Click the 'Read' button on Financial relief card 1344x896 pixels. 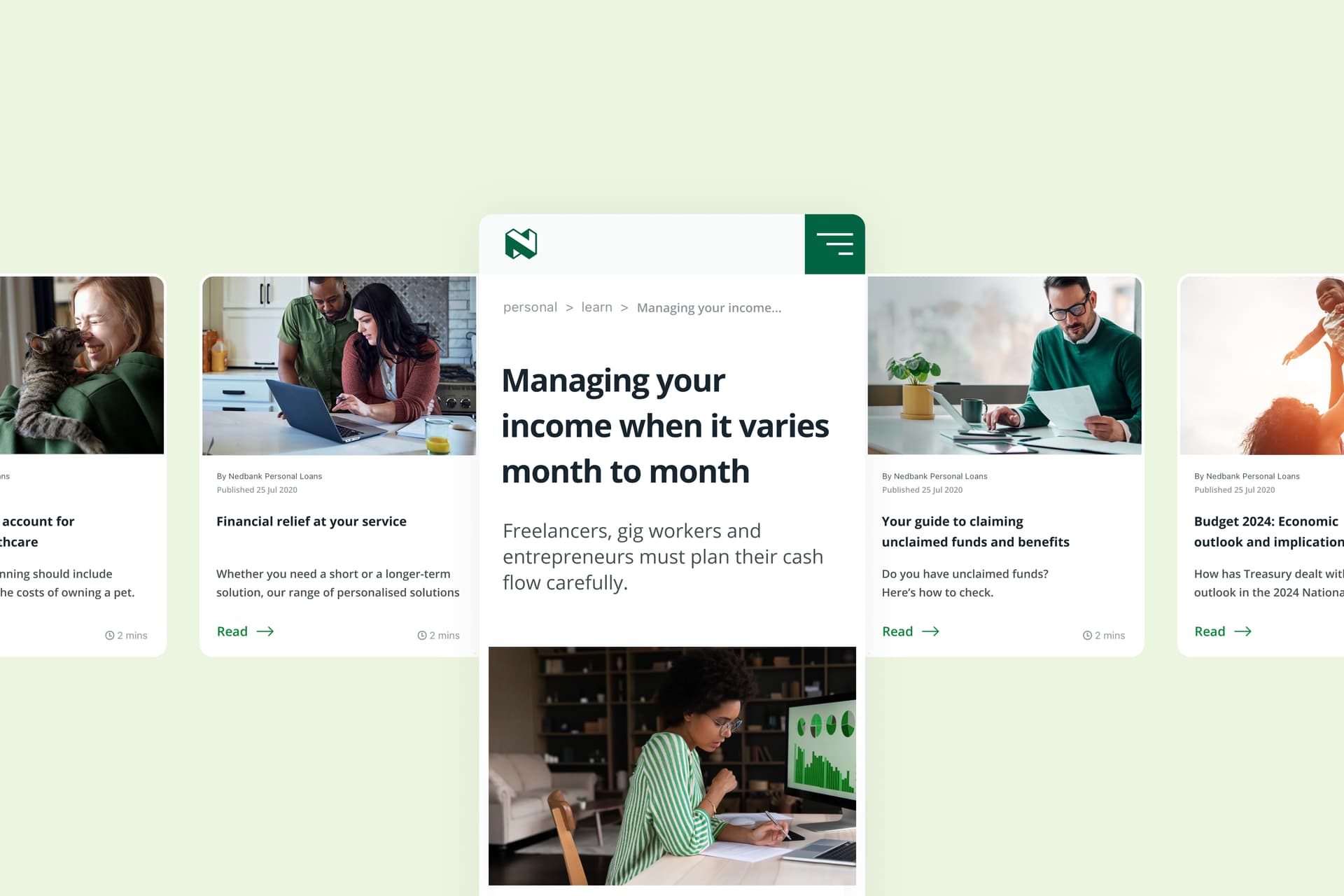(x=244, y=630)
